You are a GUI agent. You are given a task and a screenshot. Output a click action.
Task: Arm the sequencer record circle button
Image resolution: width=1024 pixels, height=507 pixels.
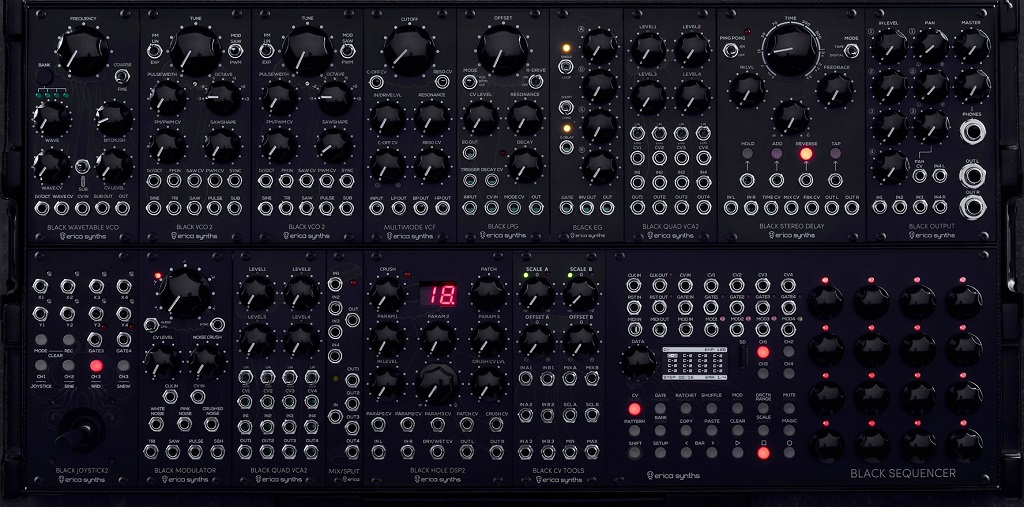[789, 453]
